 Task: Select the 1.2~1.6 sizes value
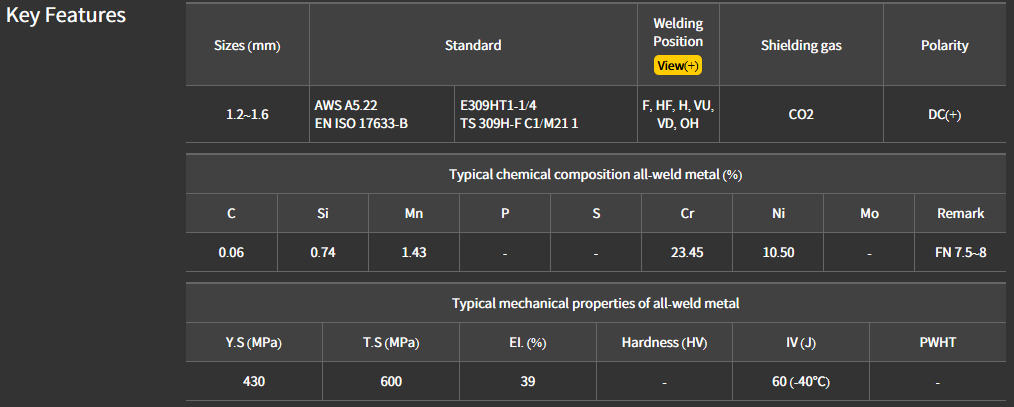click(x=247, y=114)
